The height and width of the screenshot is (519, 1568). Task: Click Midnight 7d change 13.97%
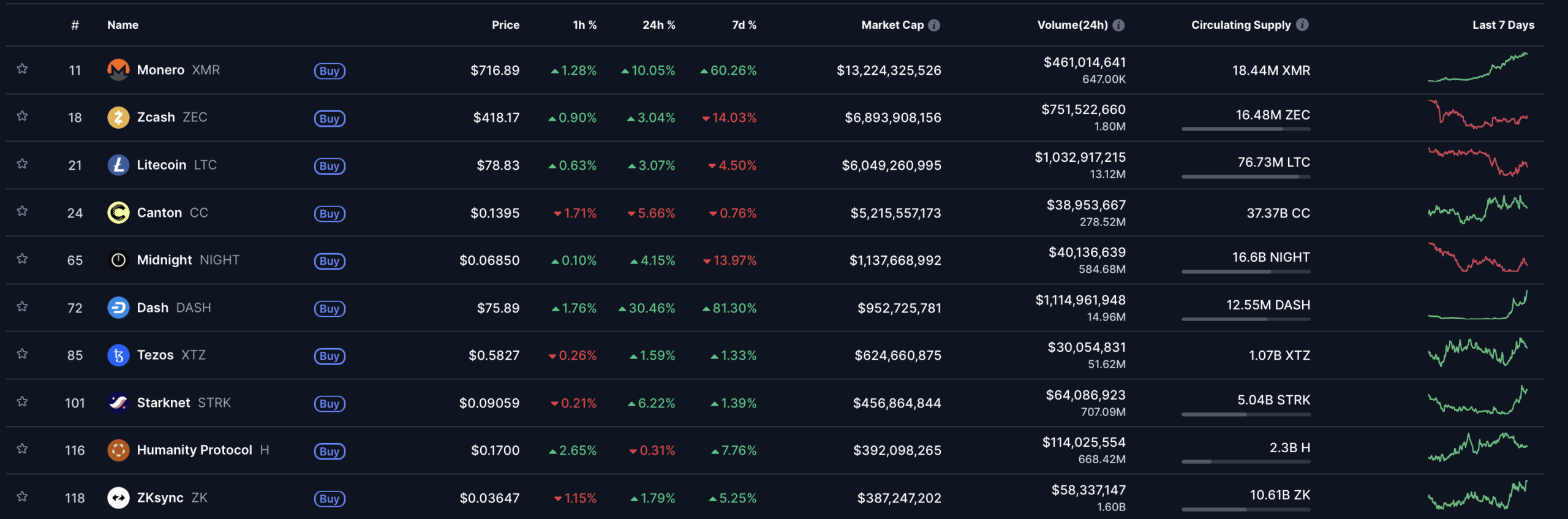[729, 260]
